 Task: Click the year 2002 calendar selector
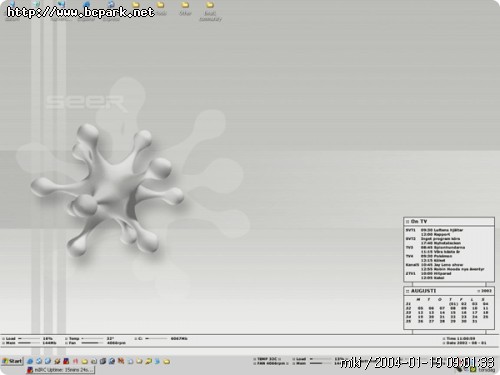click(484, 291)
